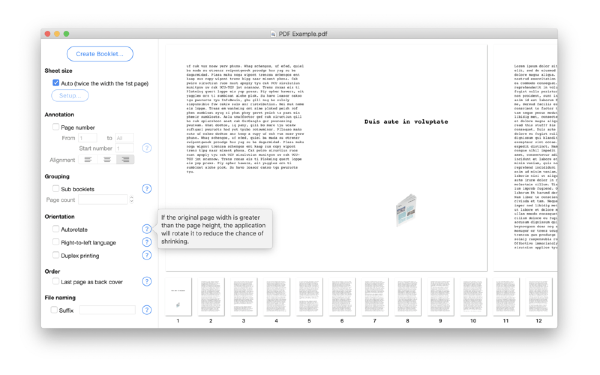Open help icon beside Start number

coord(147,148)
